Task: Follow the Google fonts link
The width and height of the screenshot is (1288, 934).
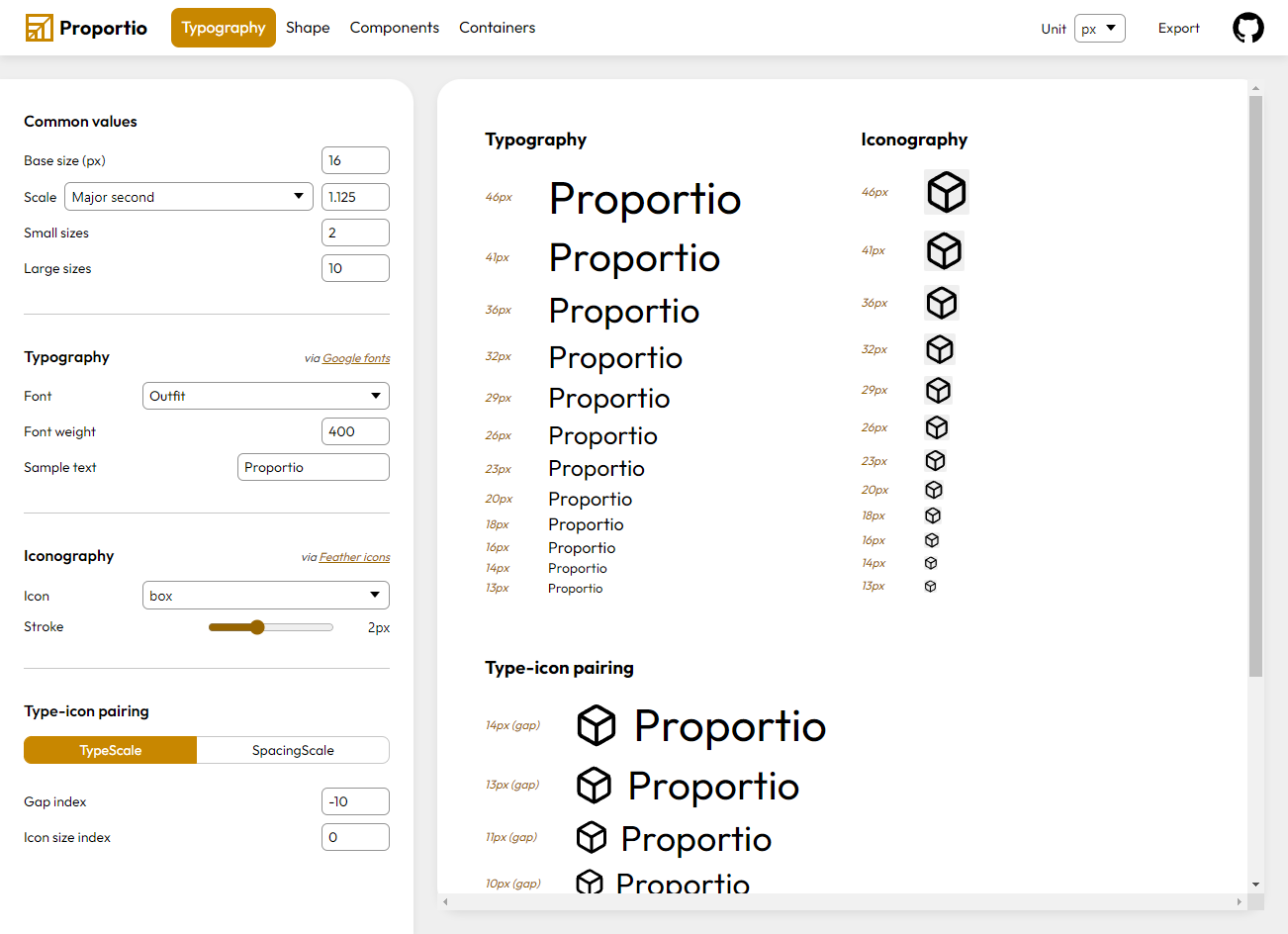Action: click(x=356, y=358)
